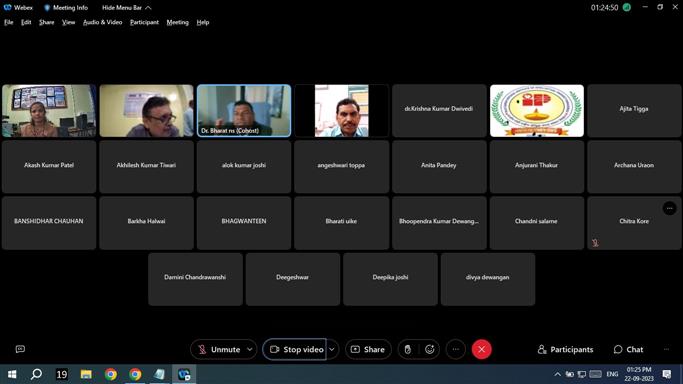Select the institute logo video tile
The height and width of the screenshot is (384, 683).
pos(537,111)
